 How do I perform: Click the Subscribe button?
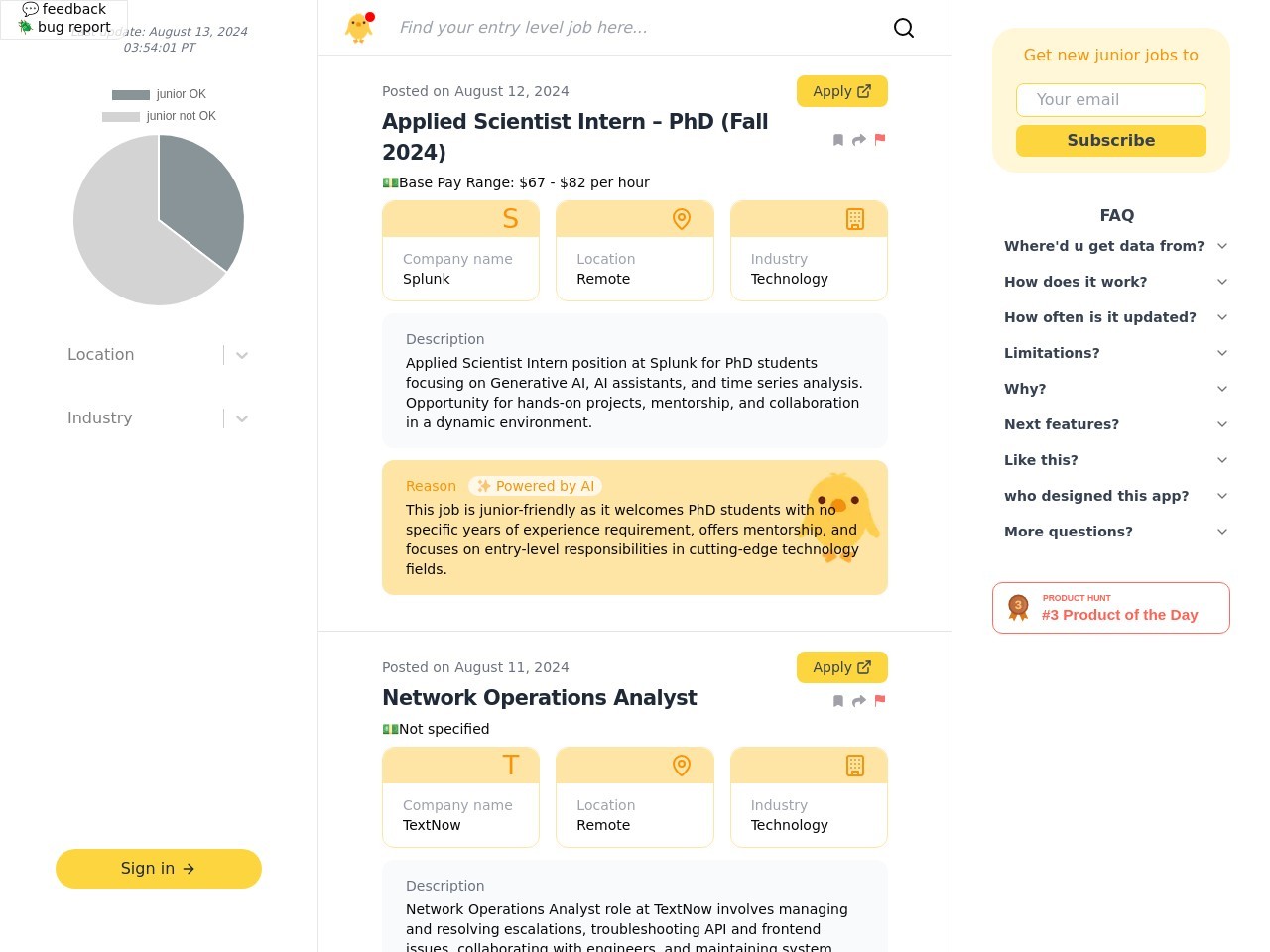coord(1111,141)
